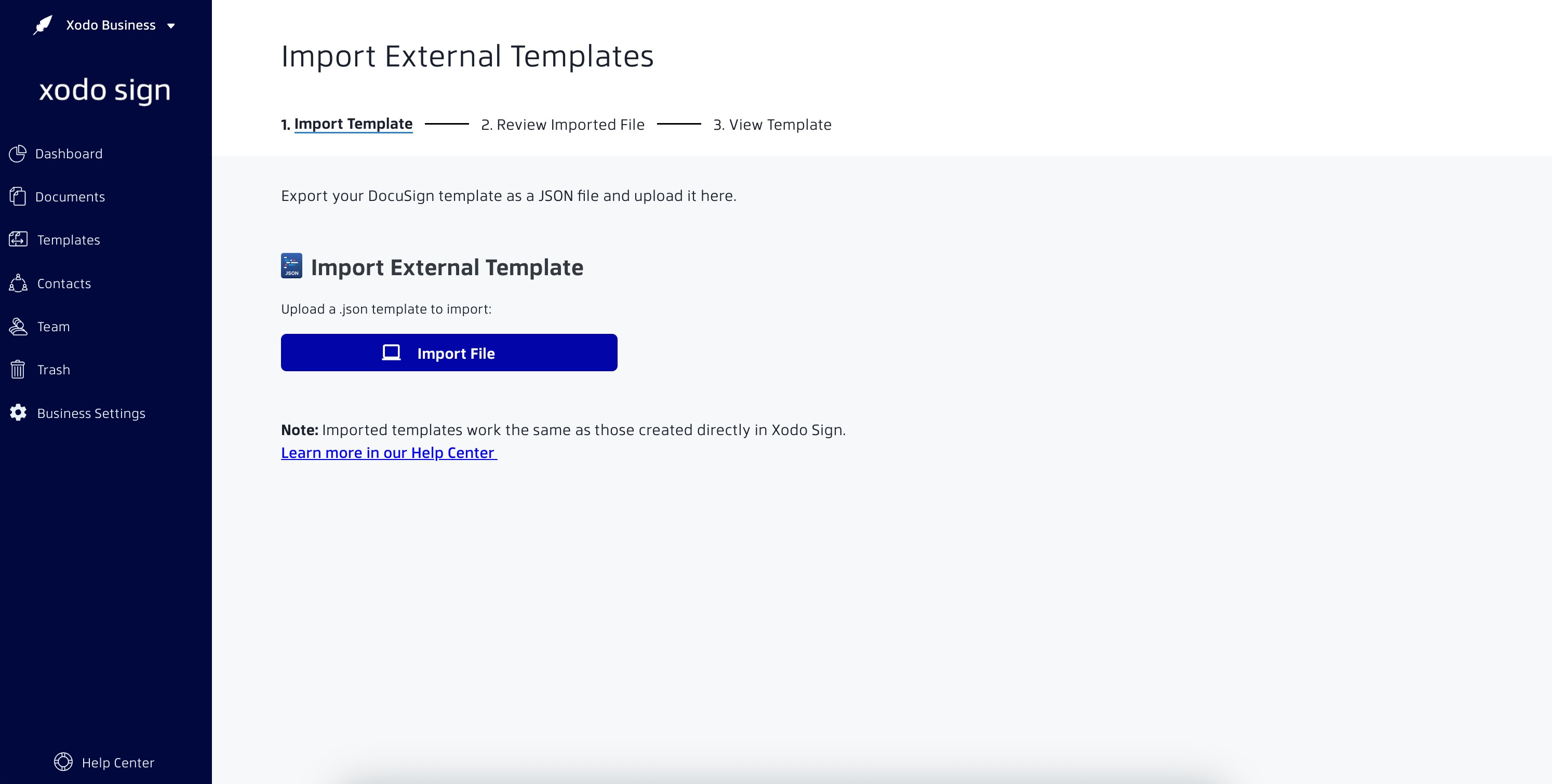Open the Learn more in our Help Center link
This screenshot has height=784, width=1552.
388,452
